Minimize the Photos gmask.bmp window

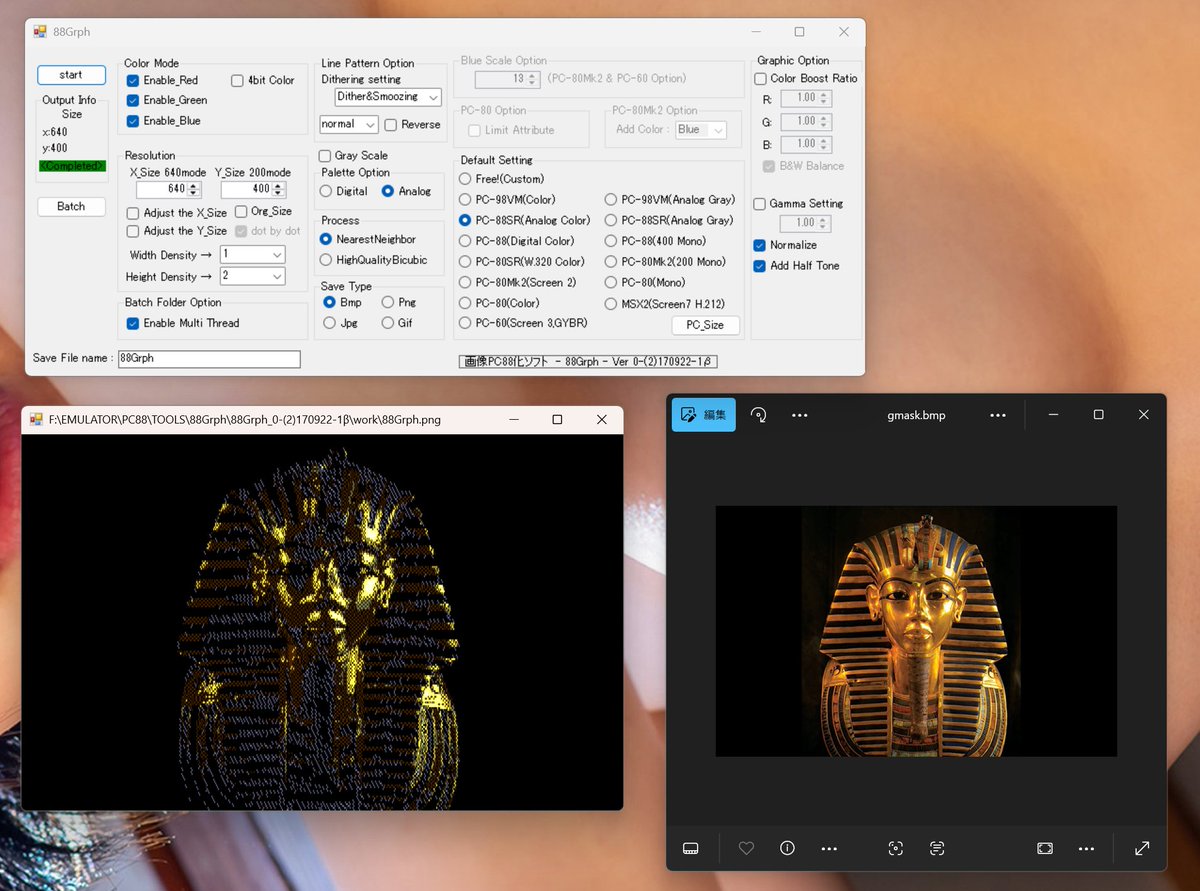pos(1053,414)
